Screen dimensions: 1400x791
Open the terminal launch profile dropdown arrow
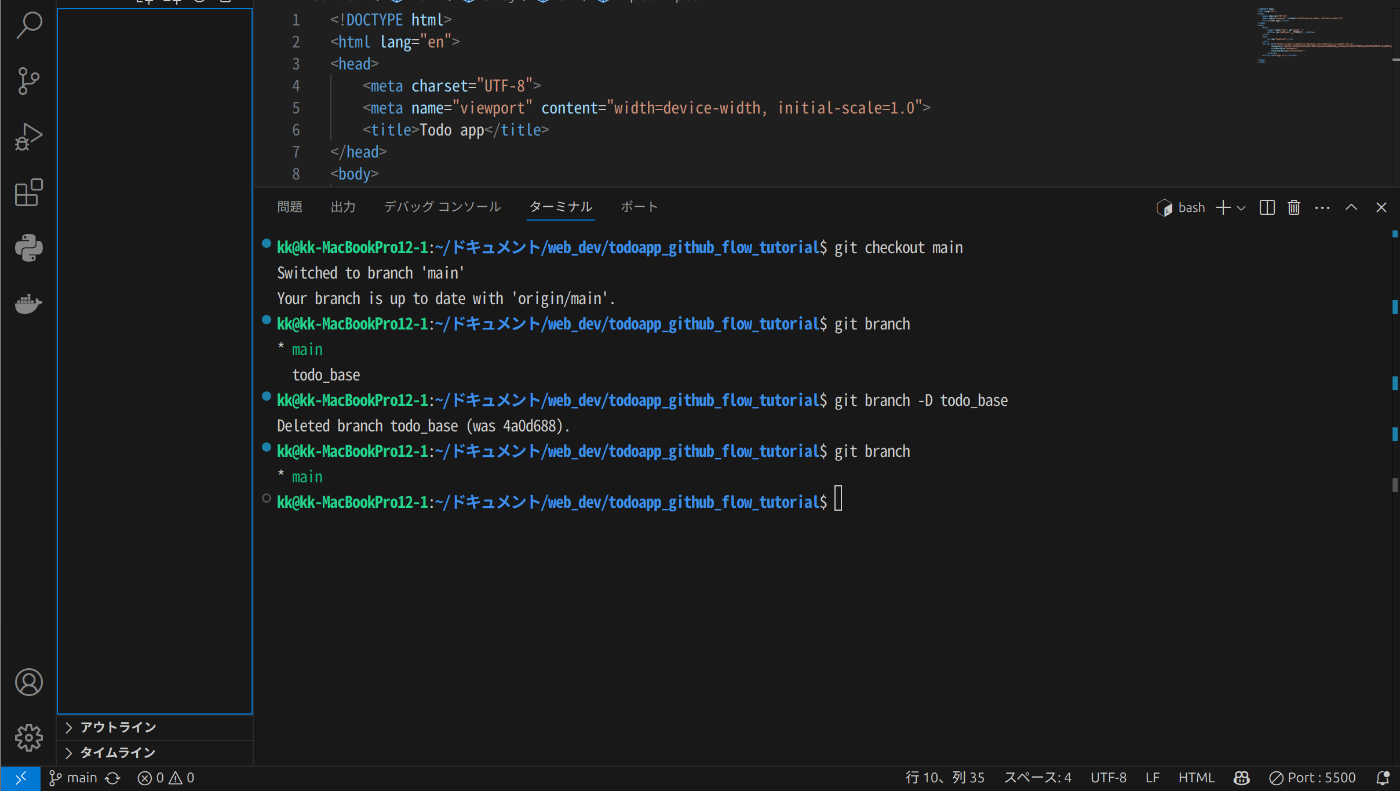click(1241, 208)
